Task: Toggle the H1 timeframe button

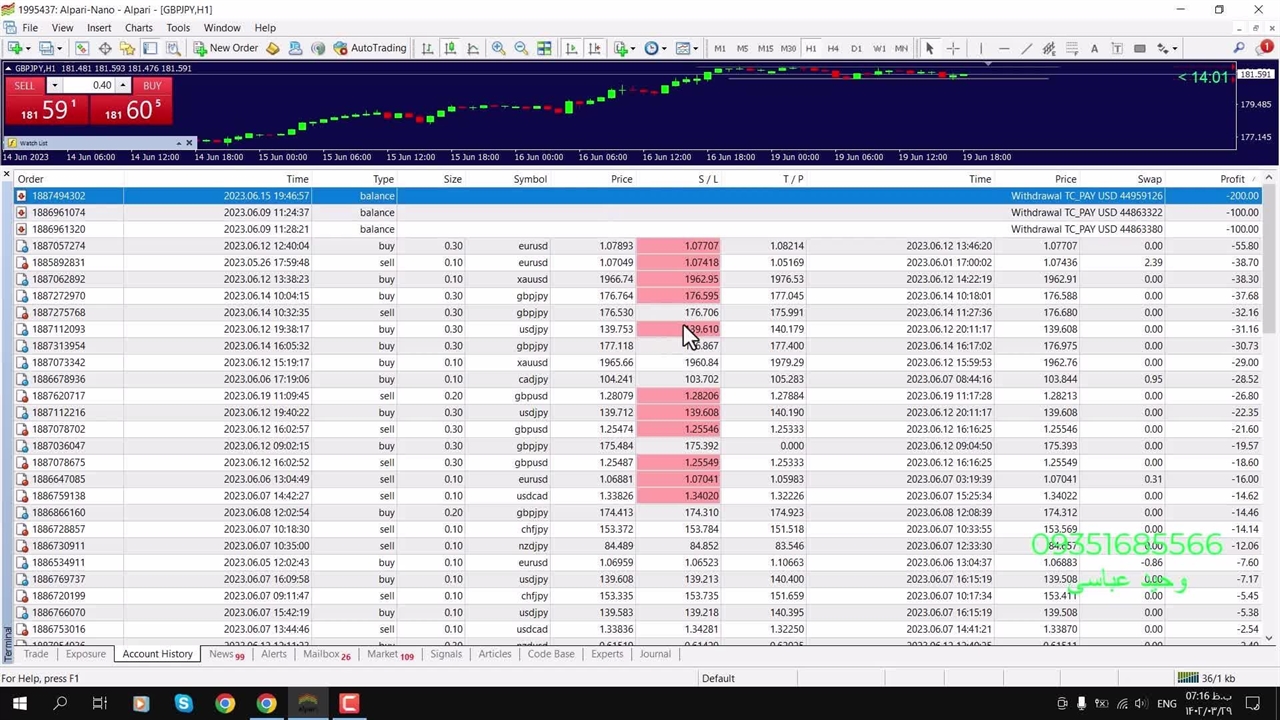Action: (811, 48)
